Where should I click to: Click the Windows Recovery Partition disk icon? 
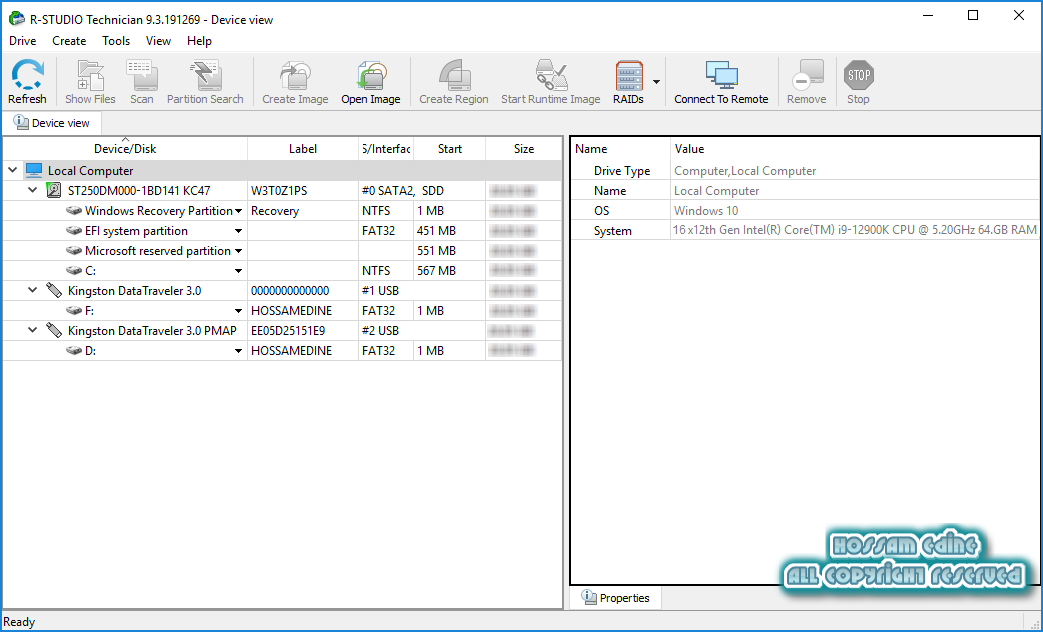click(x=74, y=211)
